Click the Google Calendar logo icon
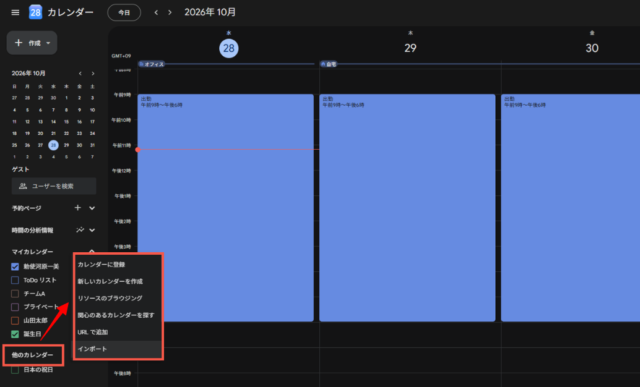The height and width of the screenshot is (387, 640). pyautogui.click(x=36, y=12)
